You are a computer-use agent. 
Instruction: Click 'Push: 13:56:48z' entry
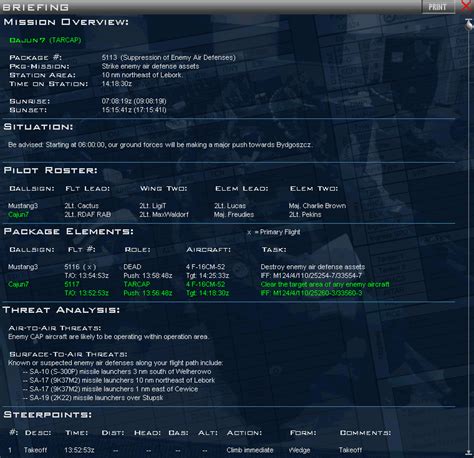[x=148, y=293]
